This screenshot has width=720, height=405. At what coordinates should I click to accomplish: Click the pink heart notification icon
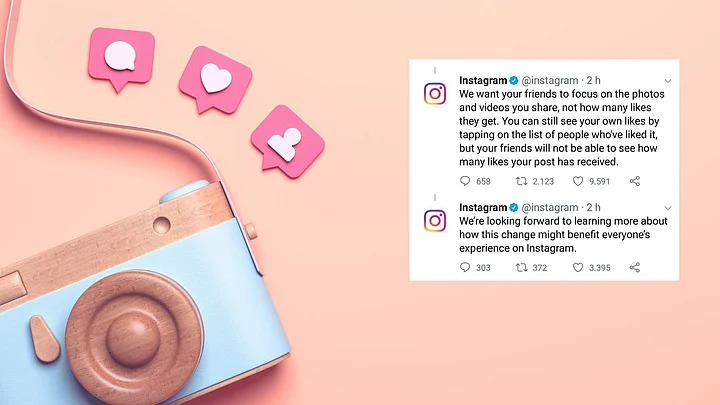(x=215, y=79)
